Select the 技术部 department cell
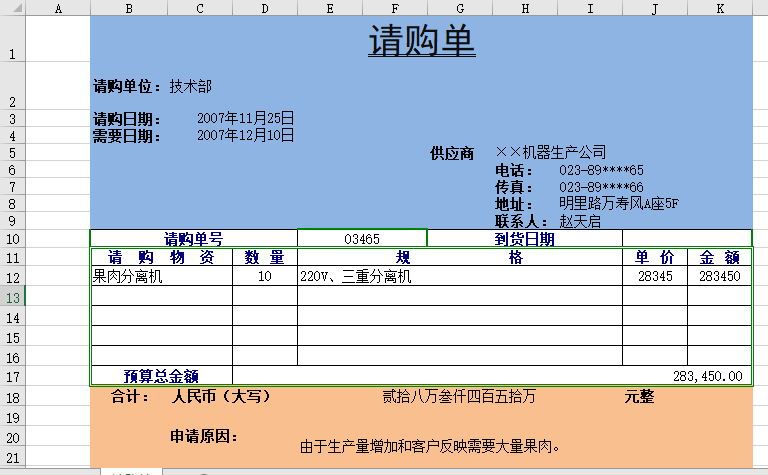 point(190,86)
